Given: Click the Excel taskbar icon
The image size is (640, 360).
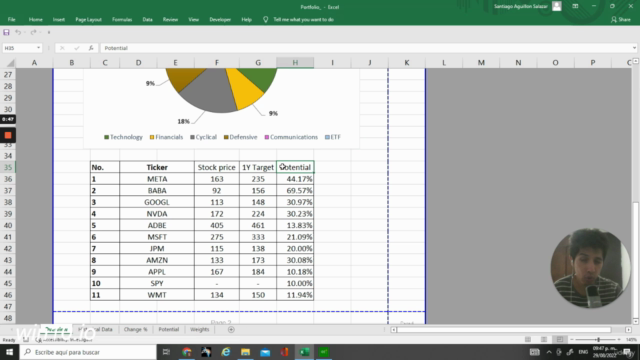Looking at the screenshot, I should (x=304, y=352).
